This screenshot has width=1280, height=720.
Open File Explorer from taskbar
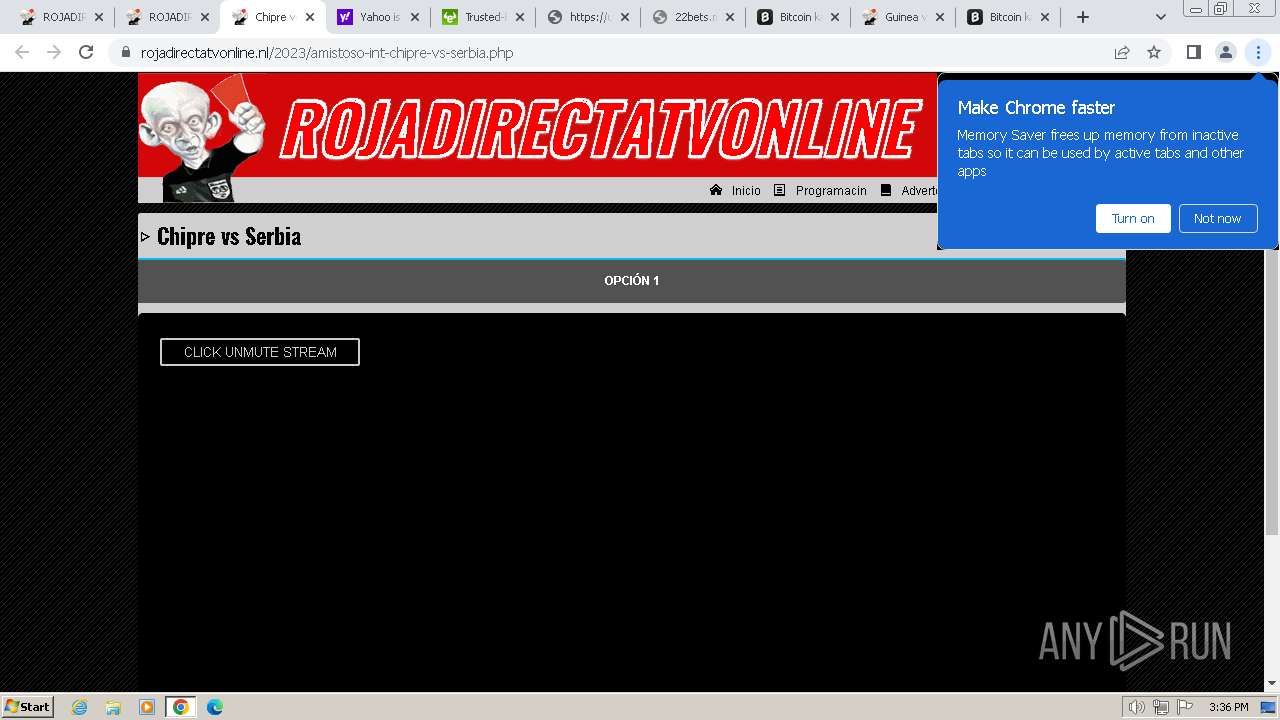point(113,707)
